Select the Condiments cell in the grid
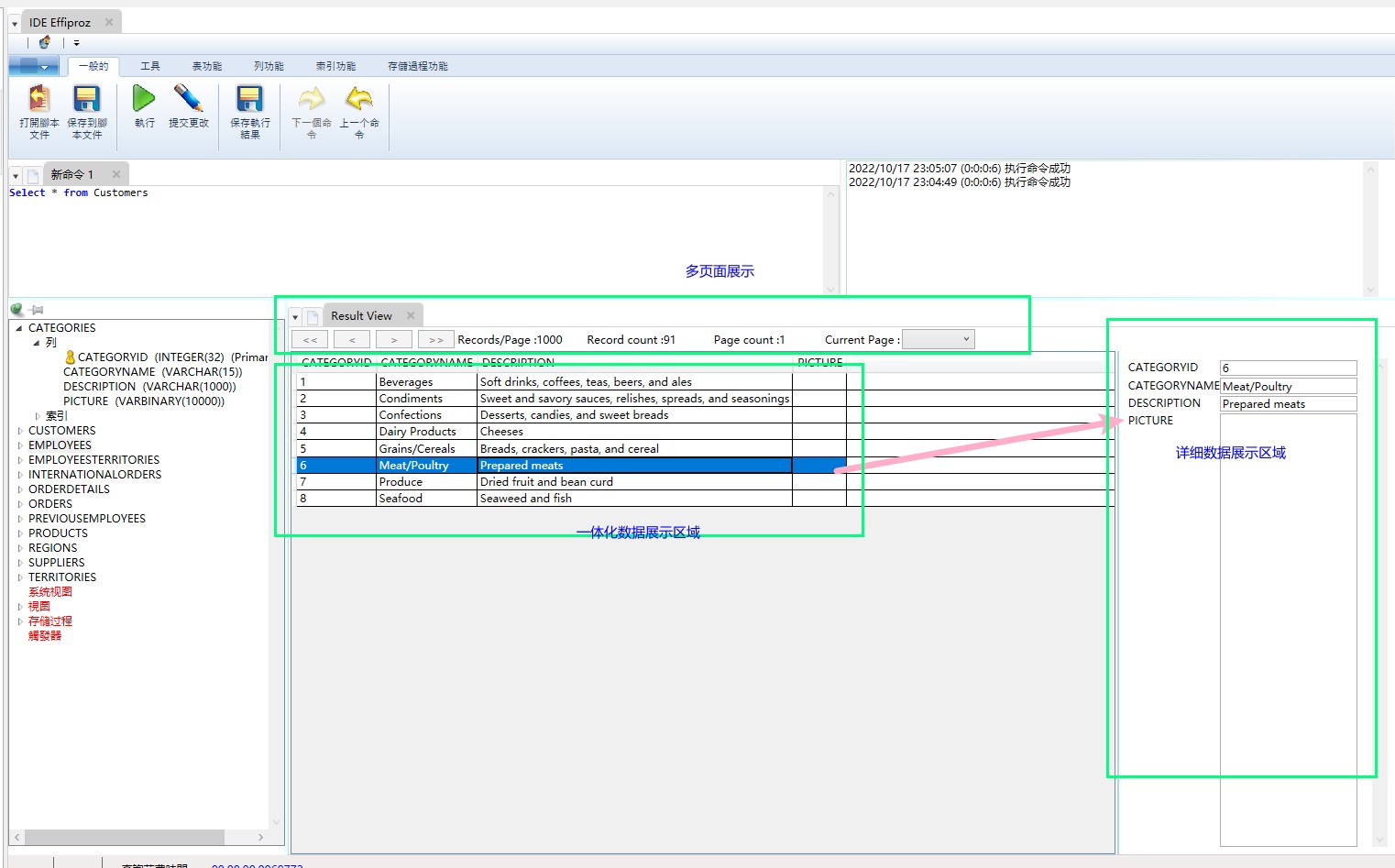Screen dimensions: 1395x868 click(x=426, y=399)
